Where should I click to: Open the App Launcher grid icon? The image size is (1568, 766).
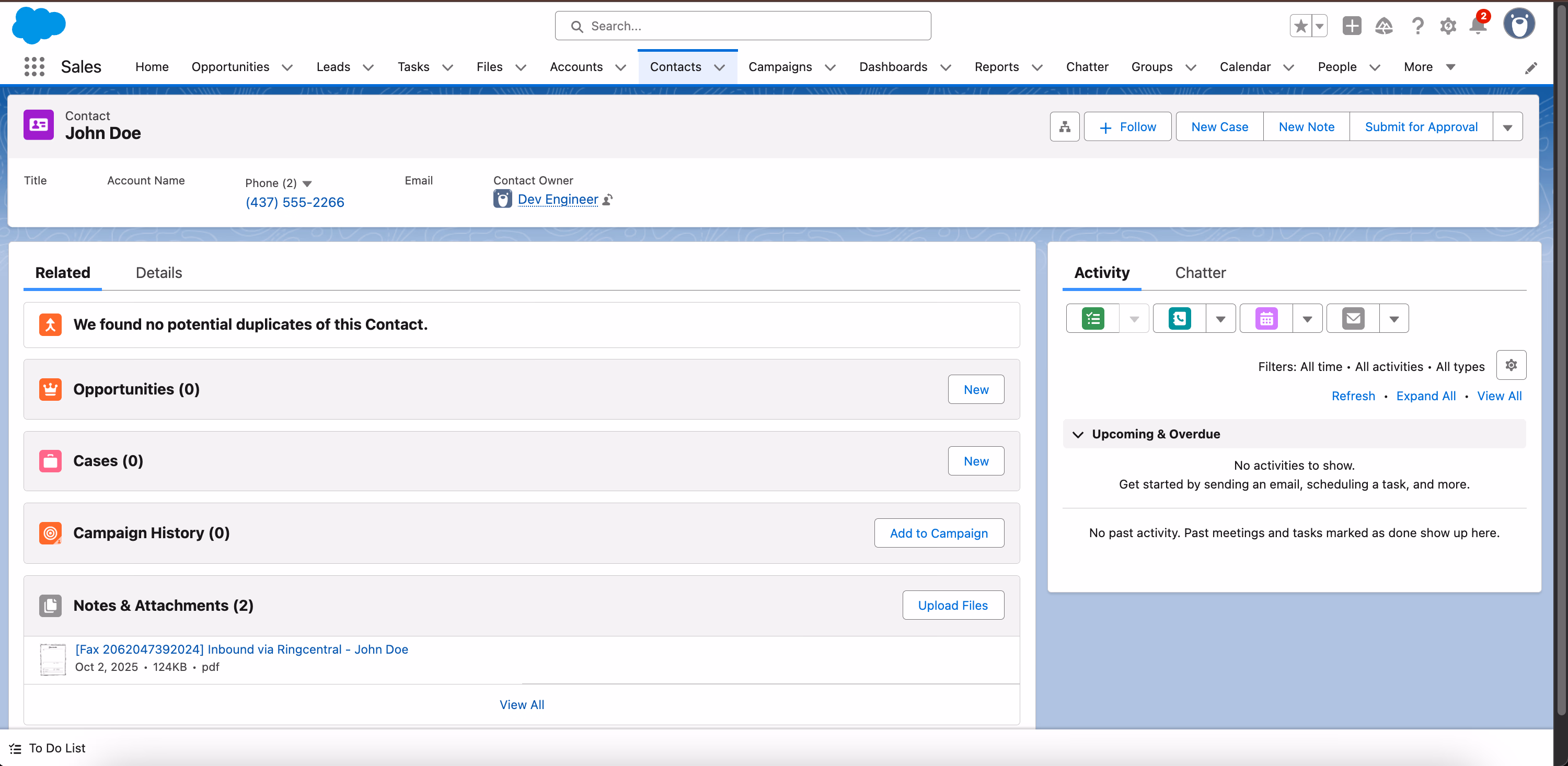(x=33, y=66)
